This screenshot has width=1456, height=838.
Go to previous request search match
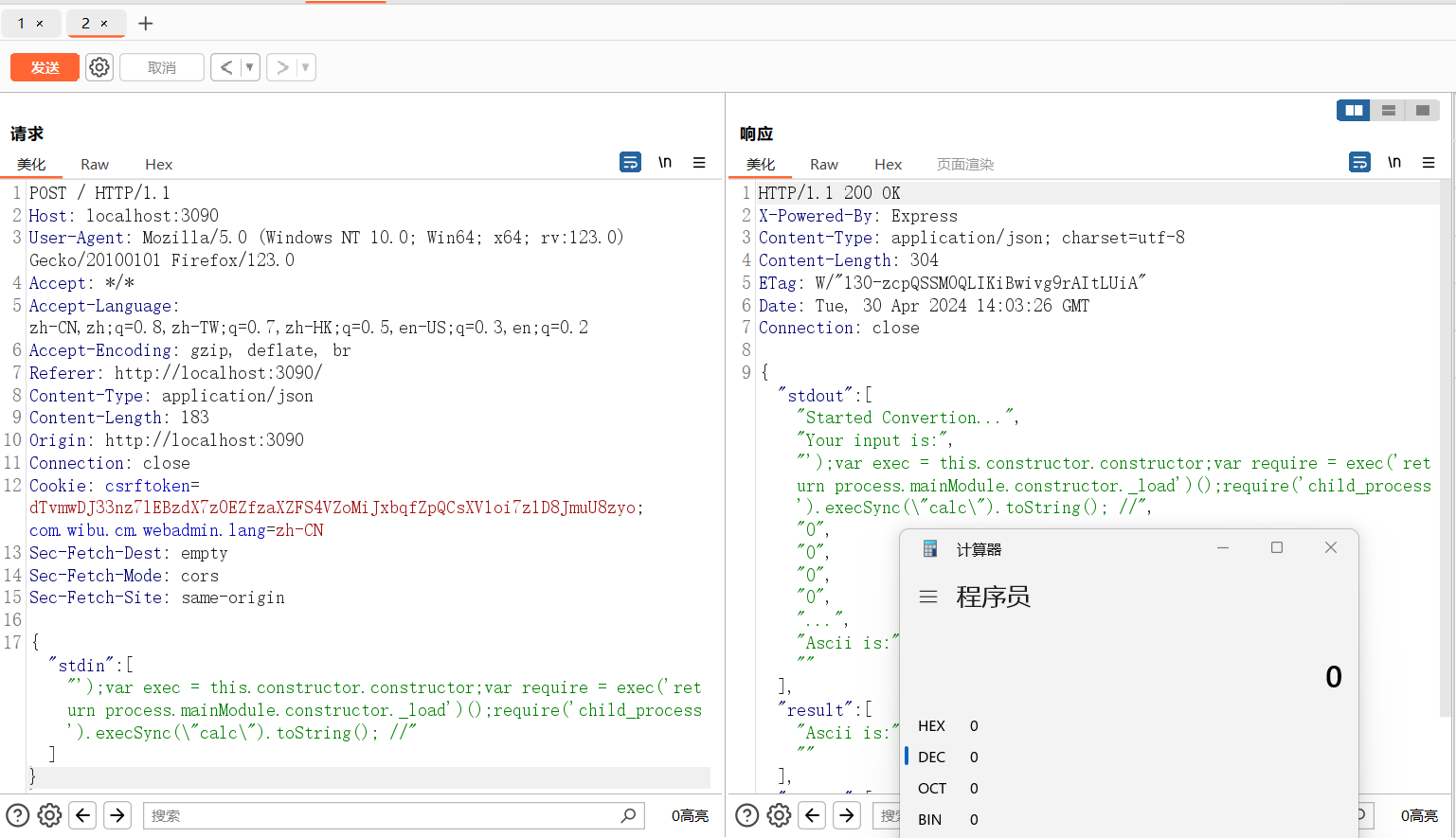tap(83, 815)
